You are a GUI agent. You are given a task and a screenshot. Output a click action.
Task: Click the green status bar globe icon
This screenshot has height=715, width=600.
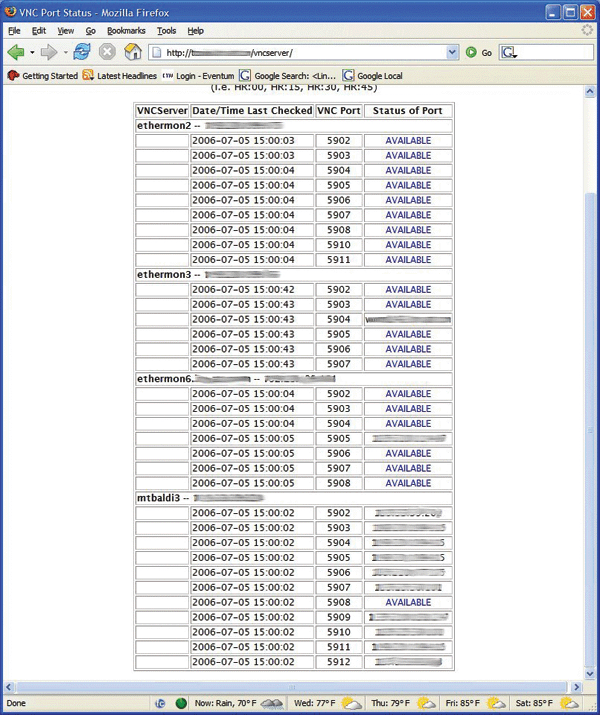click(181, 703)
